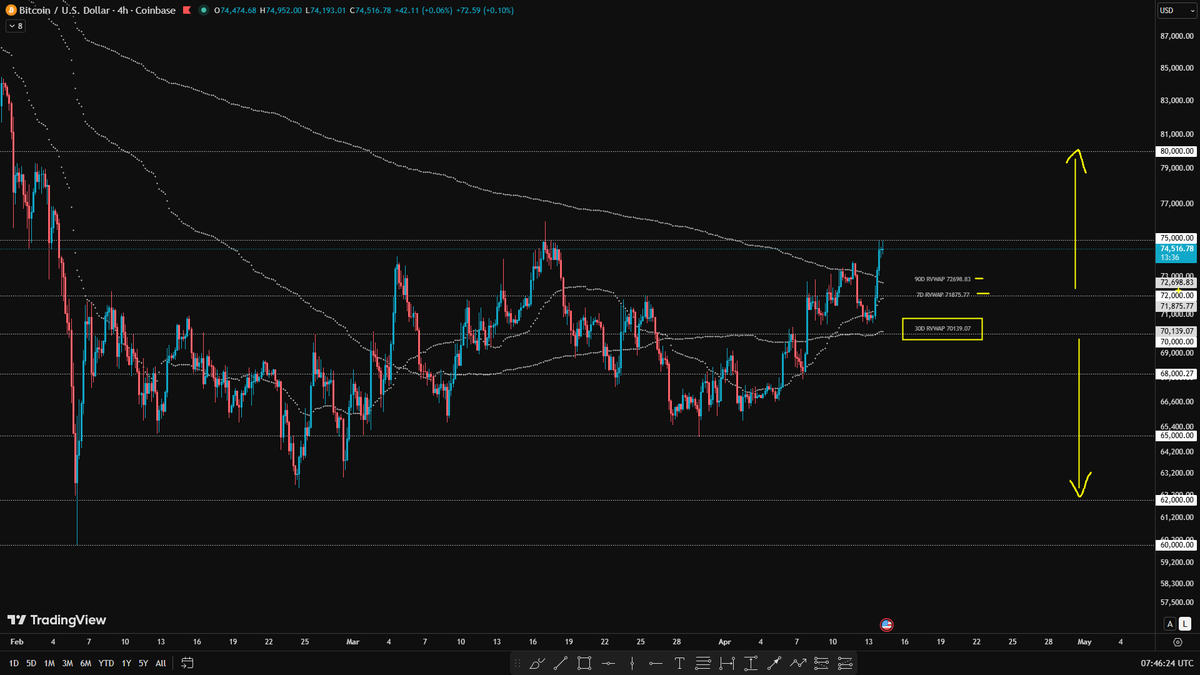
Task: Set the range to 3M
Action: (67, 662)
